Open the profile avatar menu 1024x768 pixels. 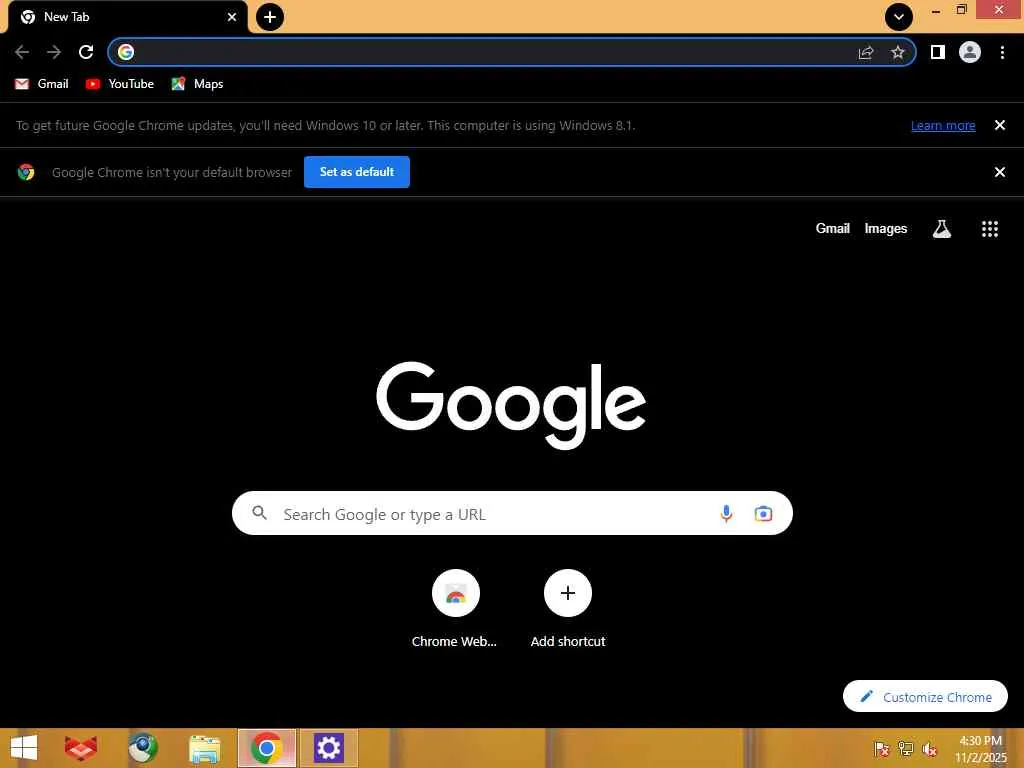pos(970,52)
